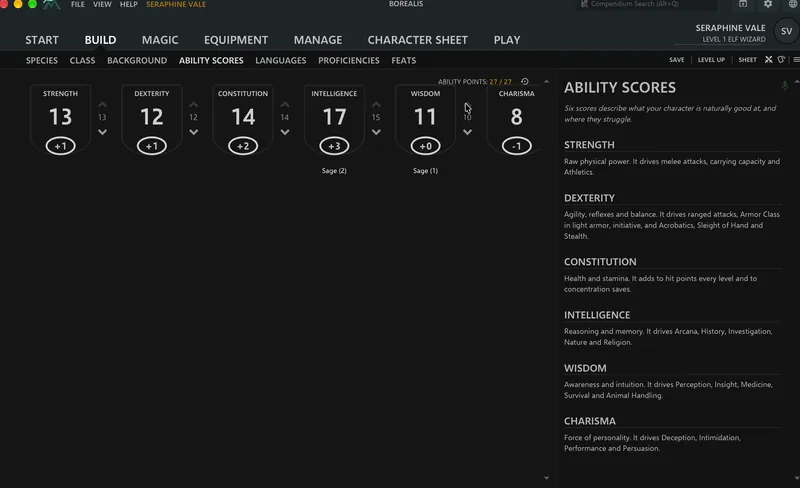800x488 pixels.
Task: Click the microphone icon in description panel
Action: tap(784, 85)
